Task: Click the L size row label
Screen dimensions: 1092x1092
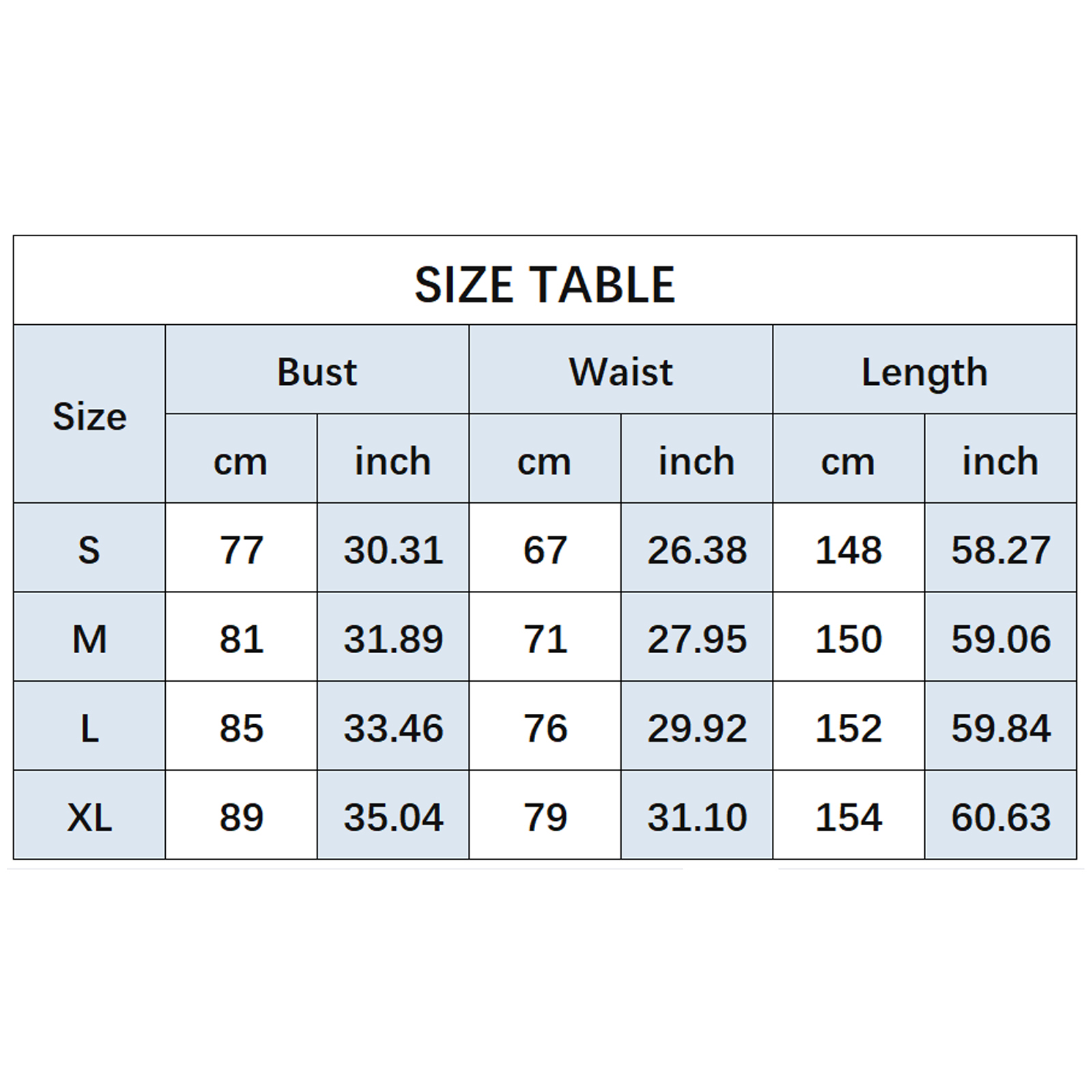Action: pos(89,728)
